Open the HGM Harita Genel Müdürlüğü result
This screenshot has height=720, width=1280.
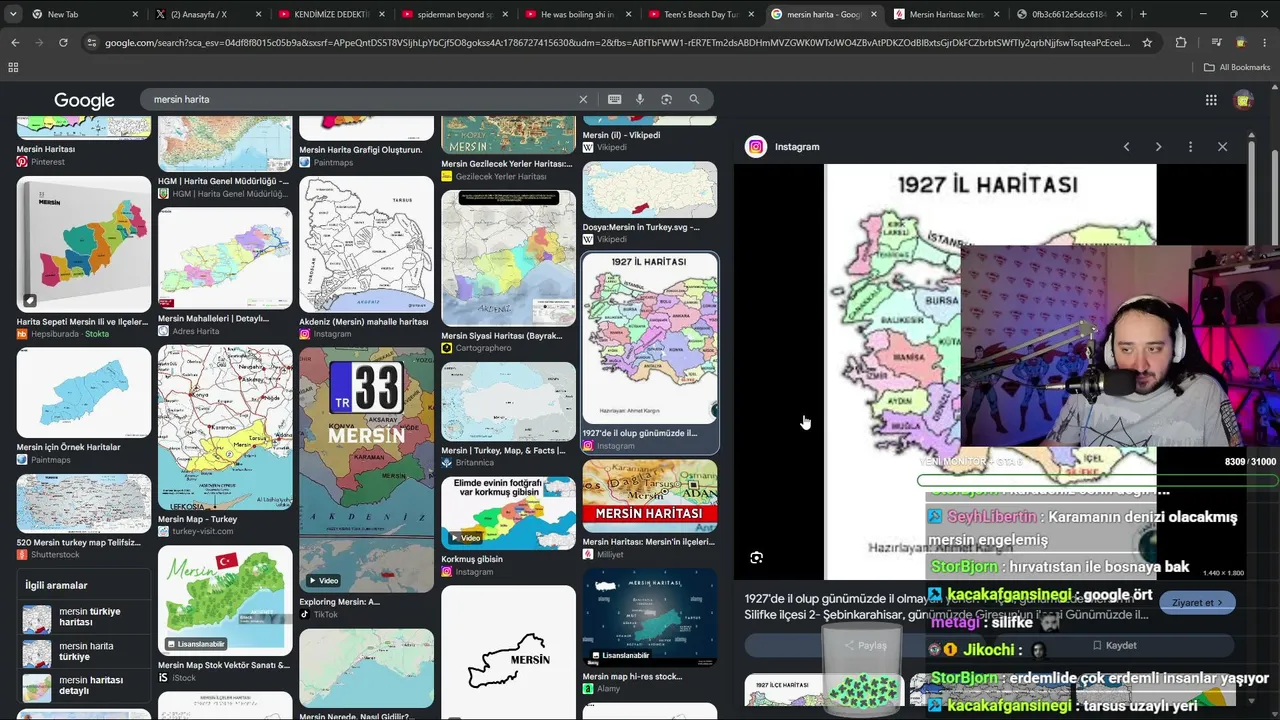[225, 157]
